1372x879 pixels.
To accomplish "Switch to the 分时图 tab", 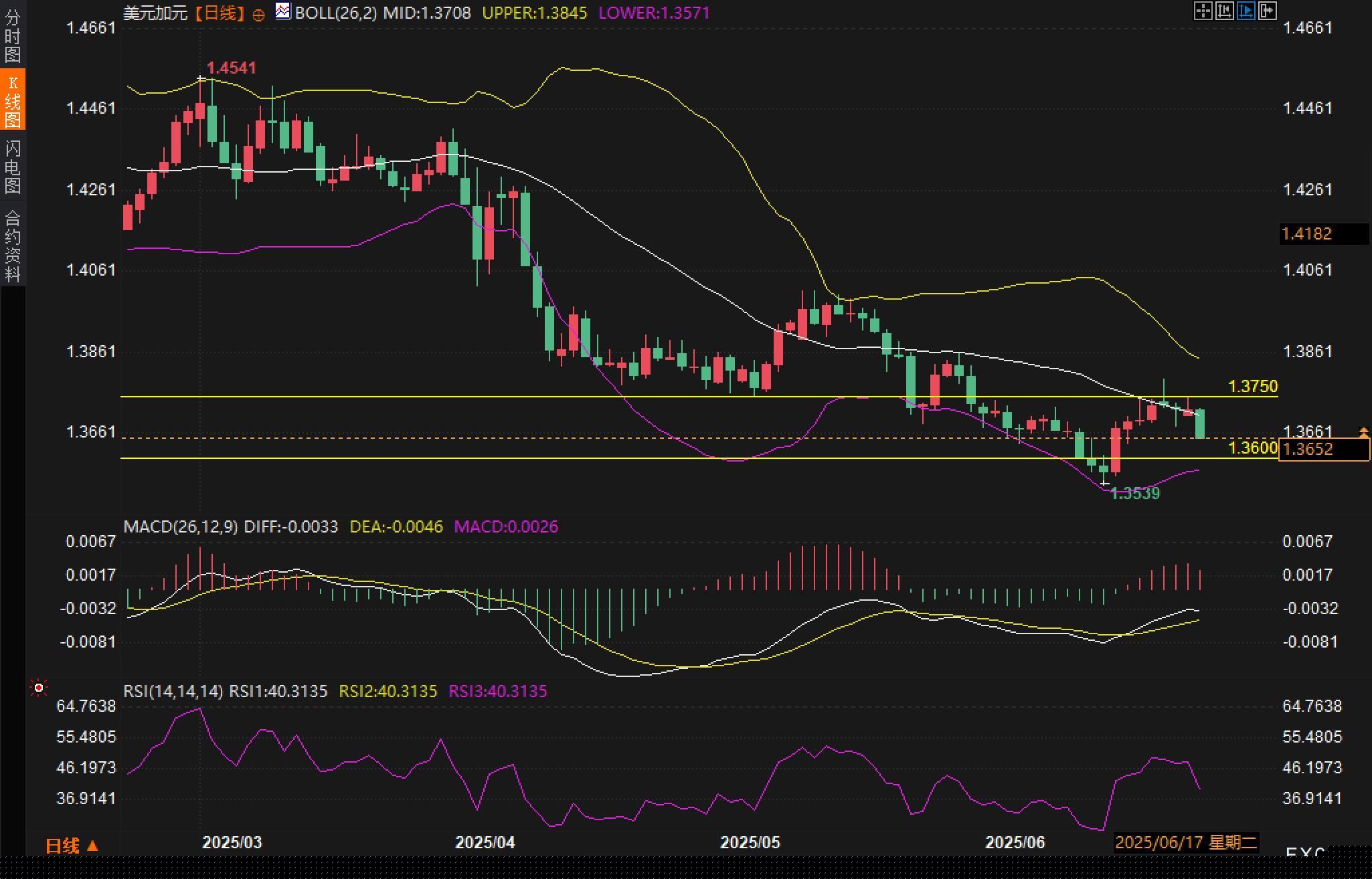I will tap(13, 36).
